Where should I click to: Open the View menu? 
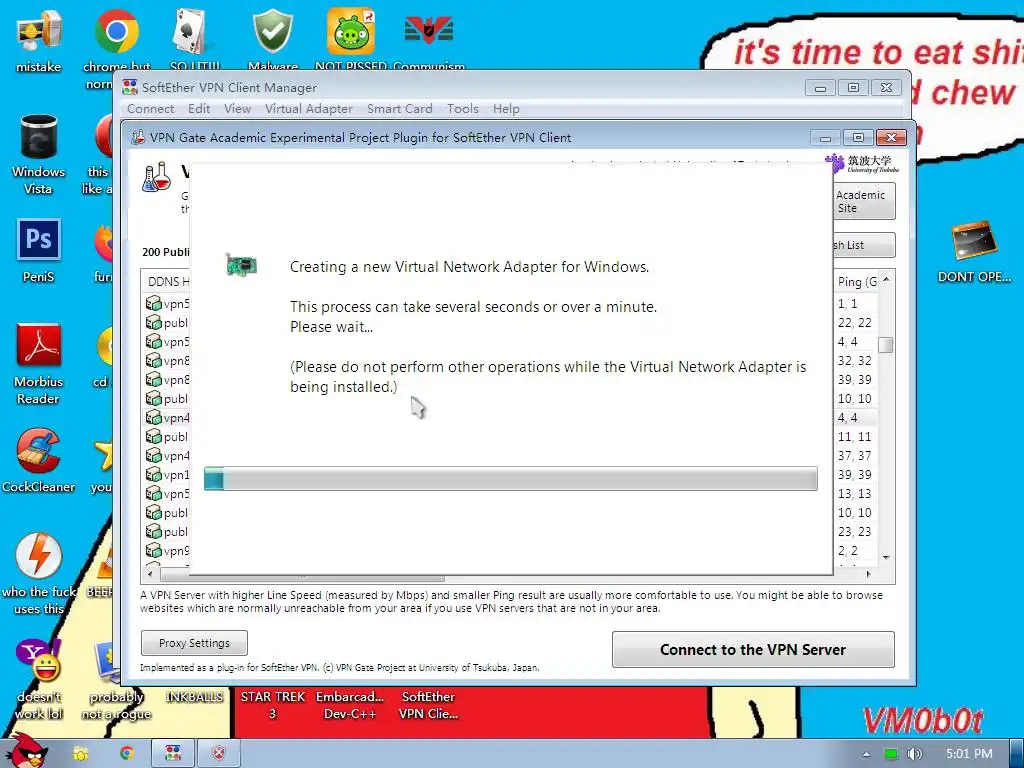point(237,109)
